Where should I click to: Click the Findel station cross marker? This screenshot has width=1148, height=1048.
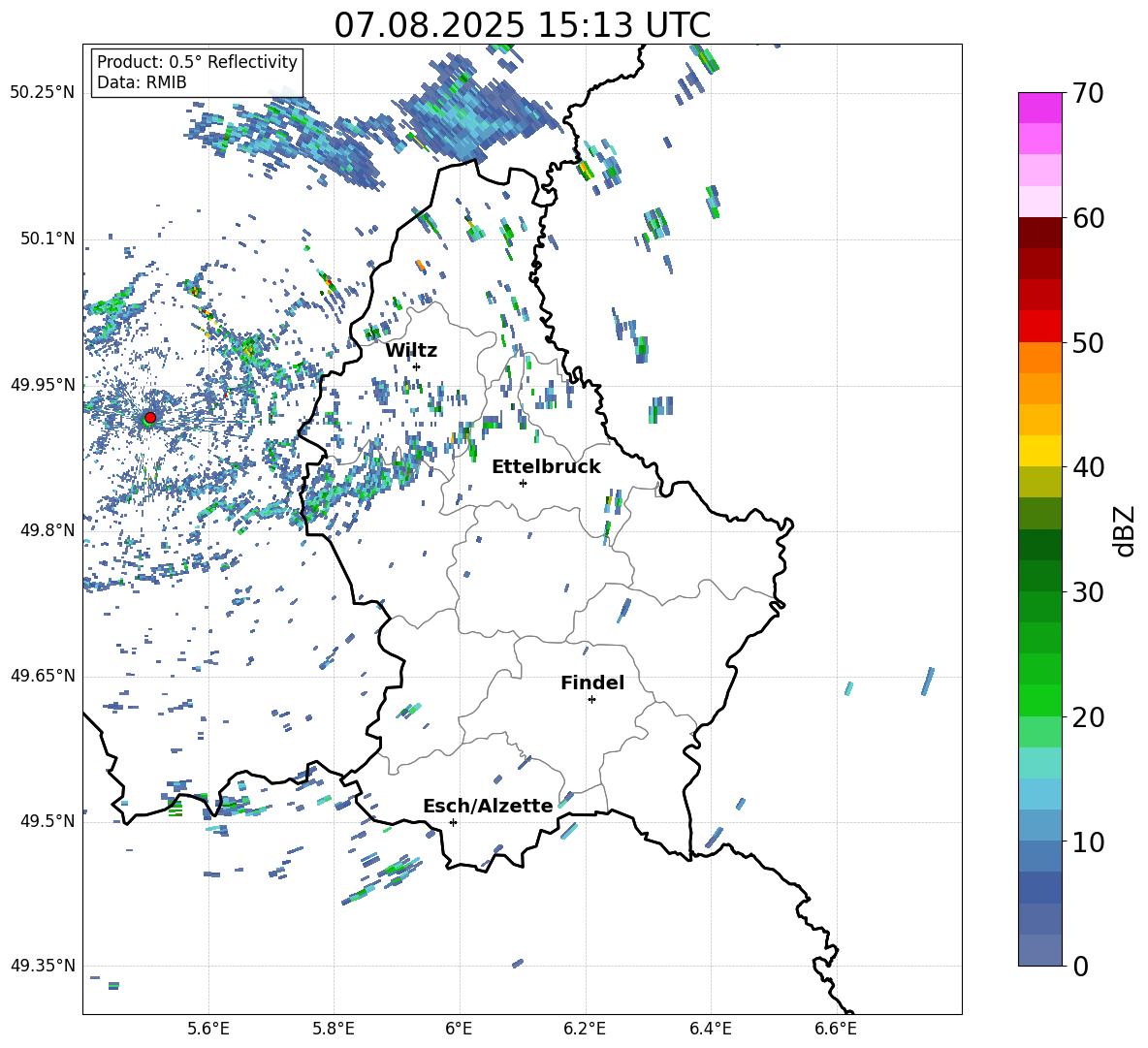591,700
